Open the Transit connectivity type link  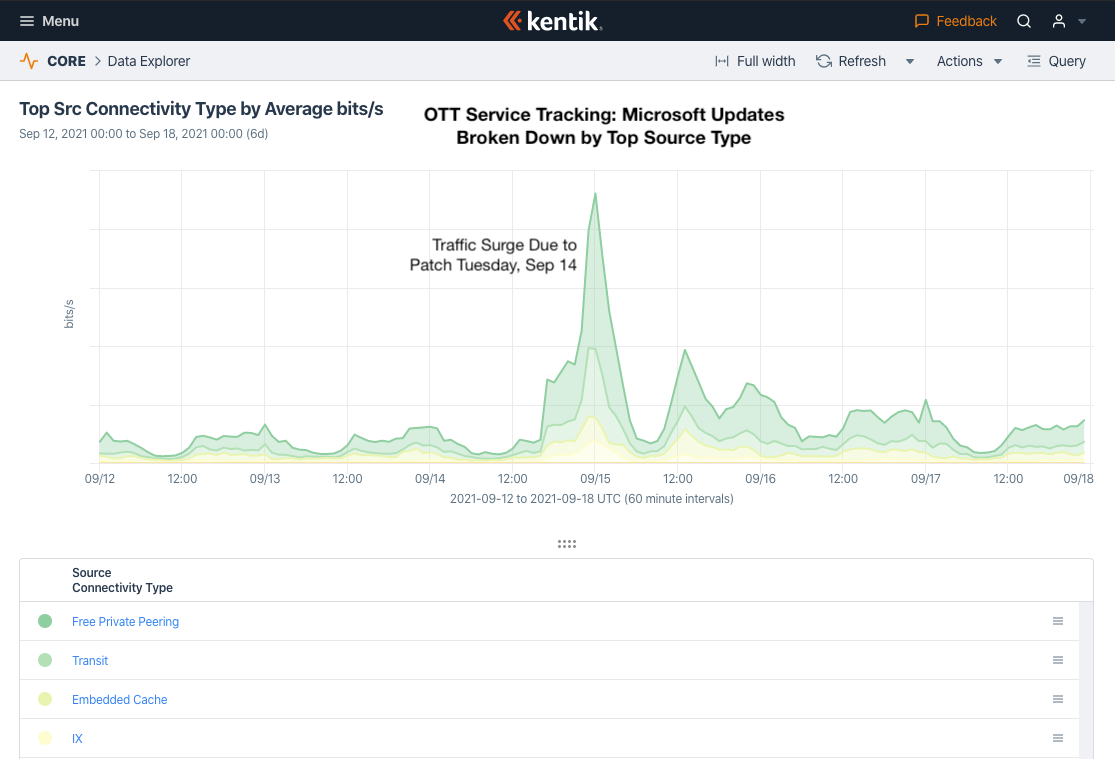coord(90,661)
